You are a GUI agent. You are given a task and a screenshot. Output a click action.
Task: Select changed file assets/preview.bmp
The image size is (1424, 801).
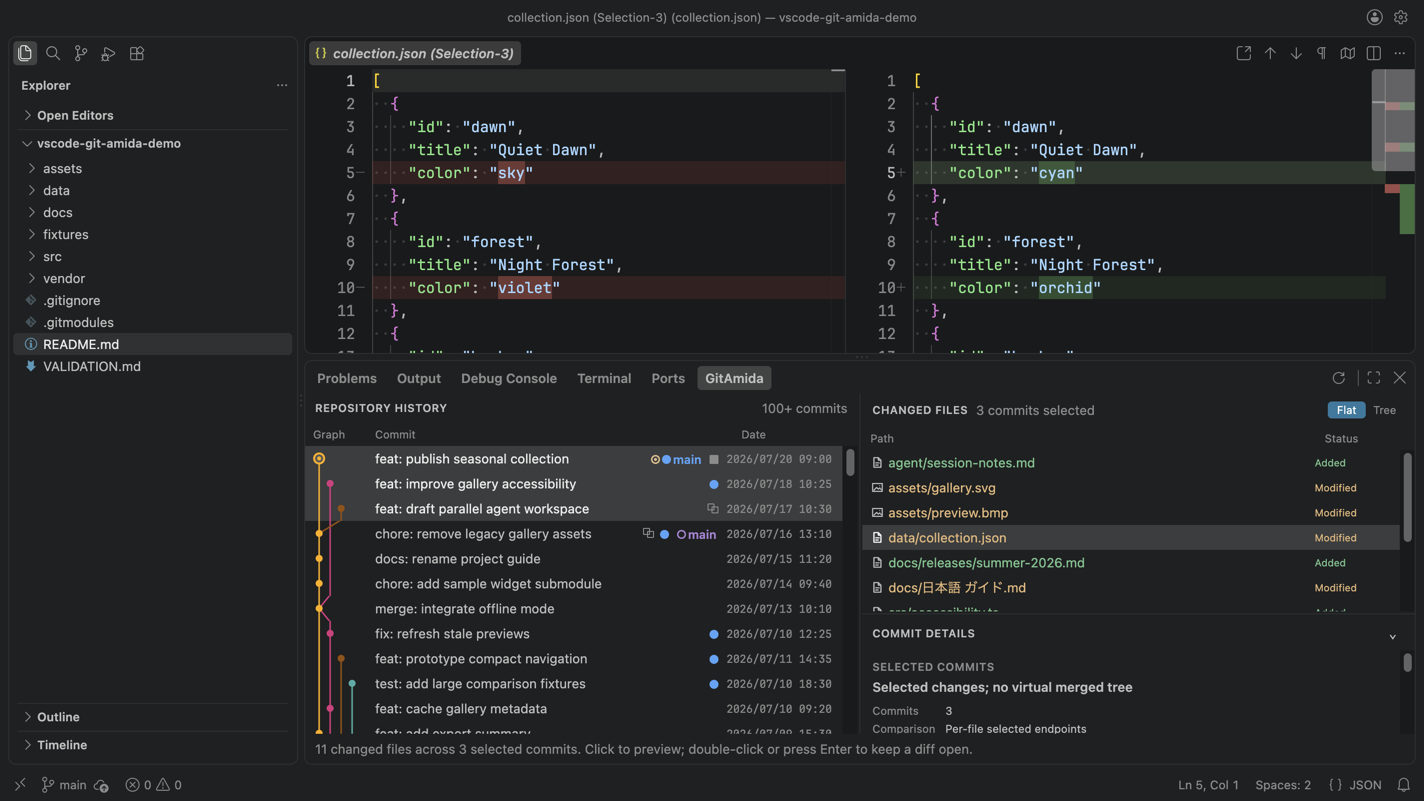pyautogui.click(x=1131, y=513)
